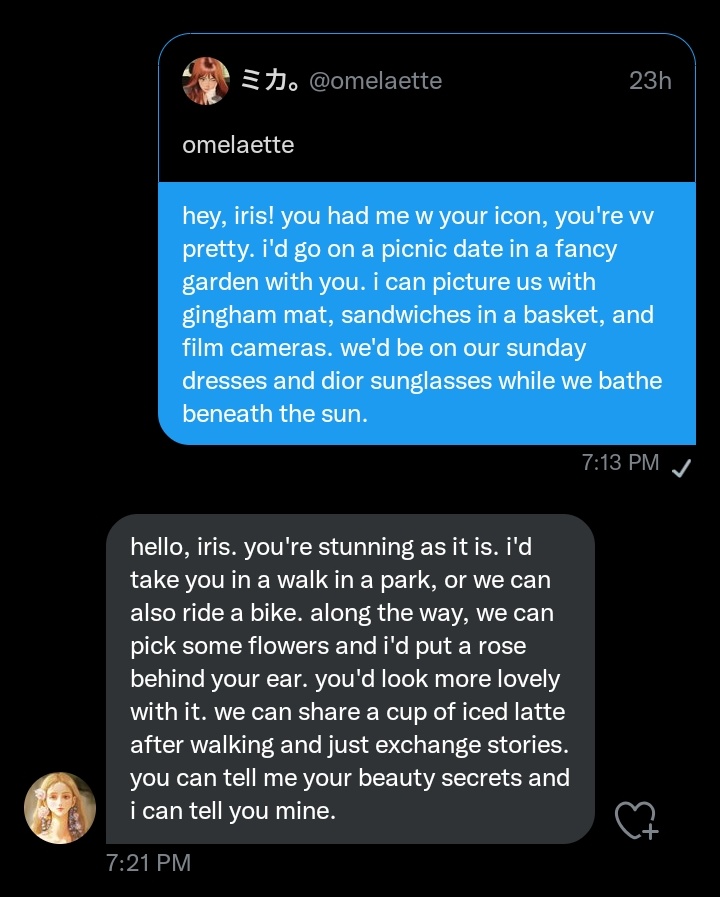Select the blue message starting "hey, iris!"
The height and width of the screenshot is (897, 720).
(x=427, y=313)
